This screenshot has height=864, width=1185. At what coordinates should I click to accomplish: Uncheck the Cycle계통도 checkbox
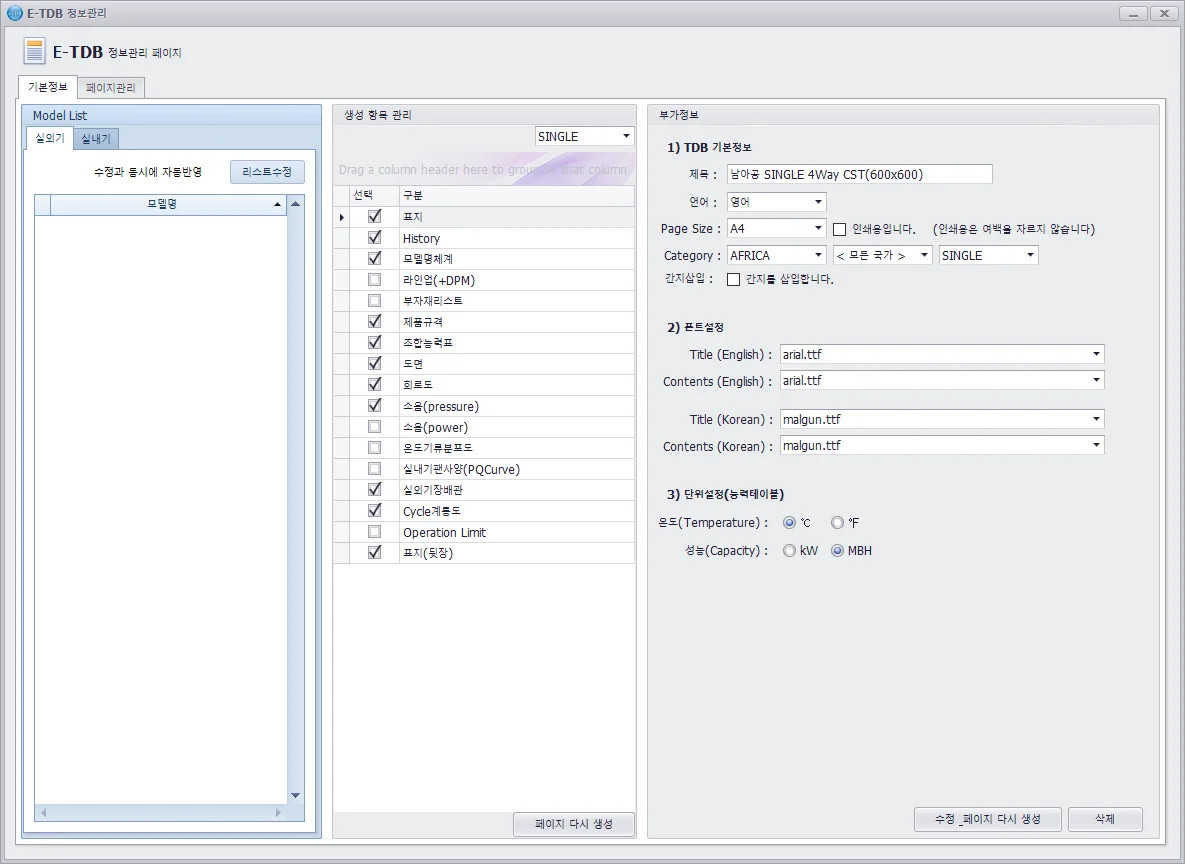374,511
